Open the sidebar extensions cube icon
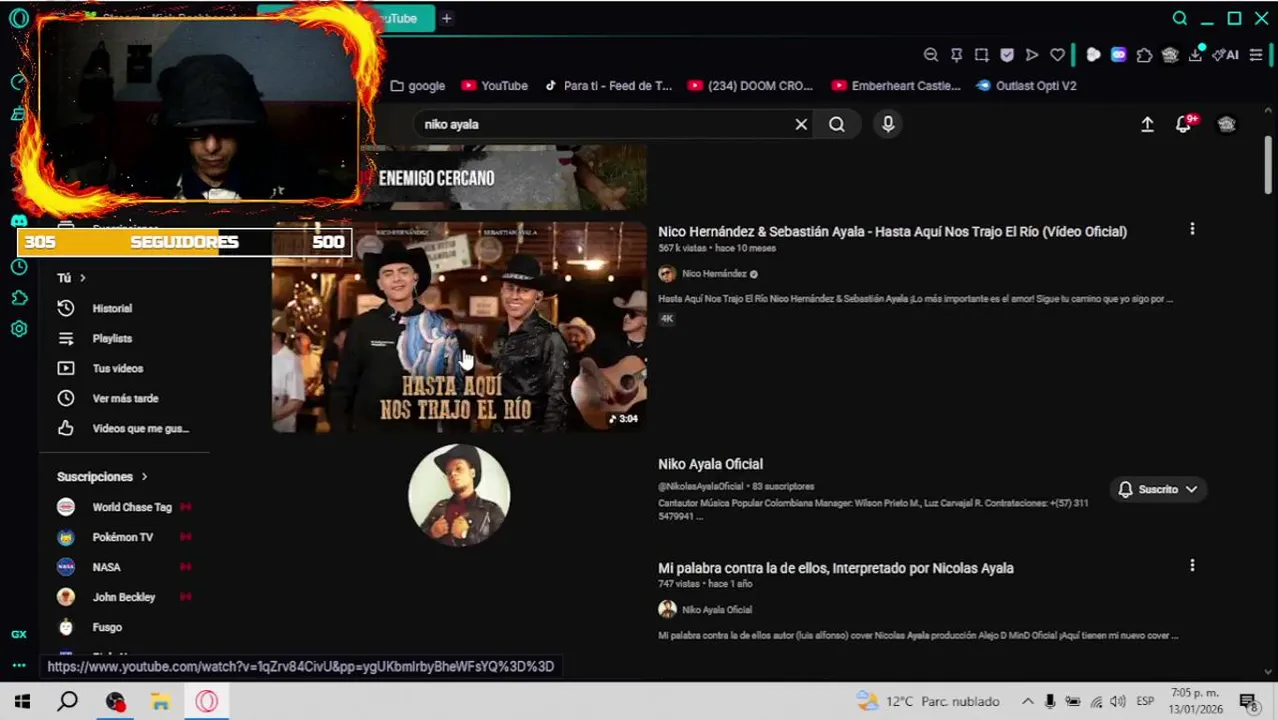Image resolution: width=1278 pixels, height=720 pixels. point(19,298)
